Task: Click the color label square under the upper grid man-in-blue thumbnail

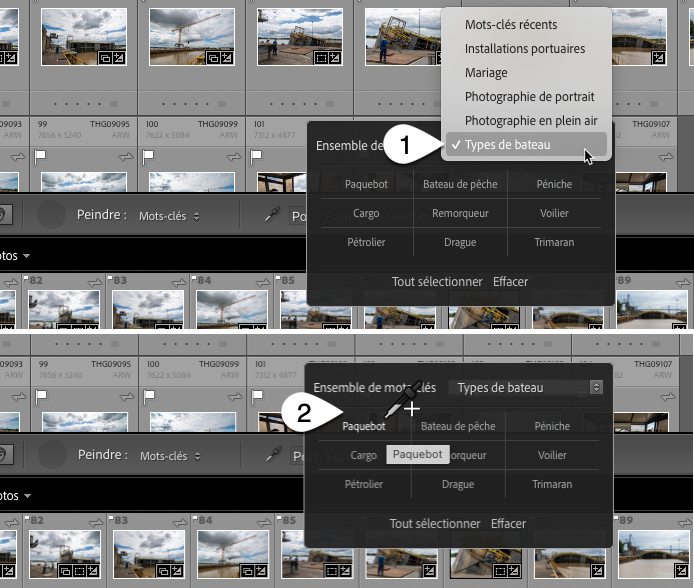Action: click(x=330, y=104)
